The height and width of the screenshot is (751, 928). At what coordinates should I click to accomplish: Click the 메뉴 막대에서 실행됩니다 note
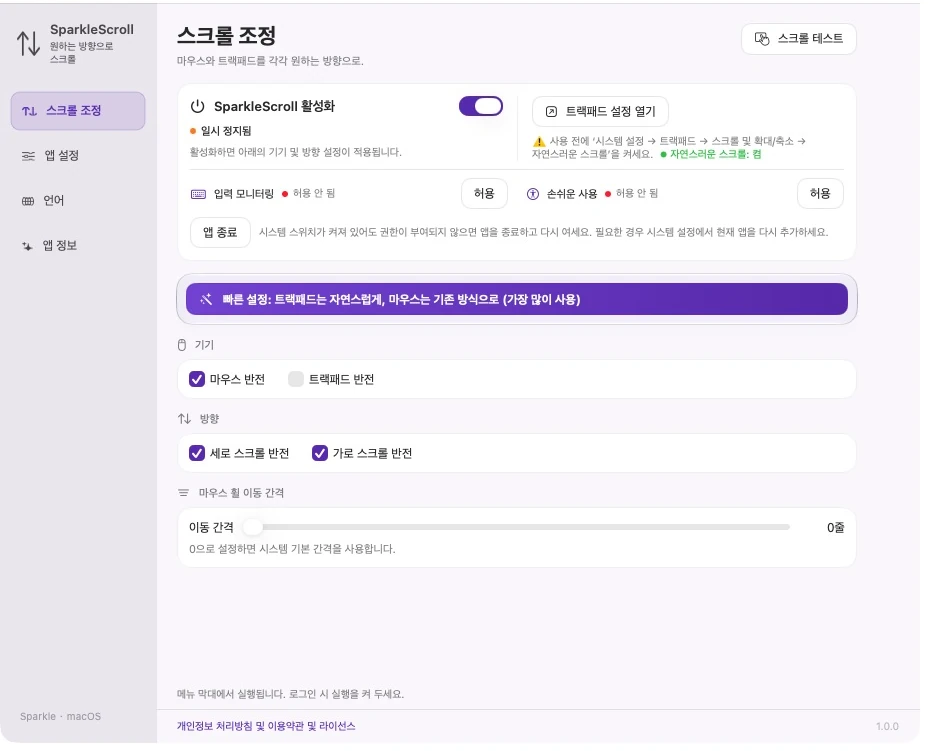290,694
